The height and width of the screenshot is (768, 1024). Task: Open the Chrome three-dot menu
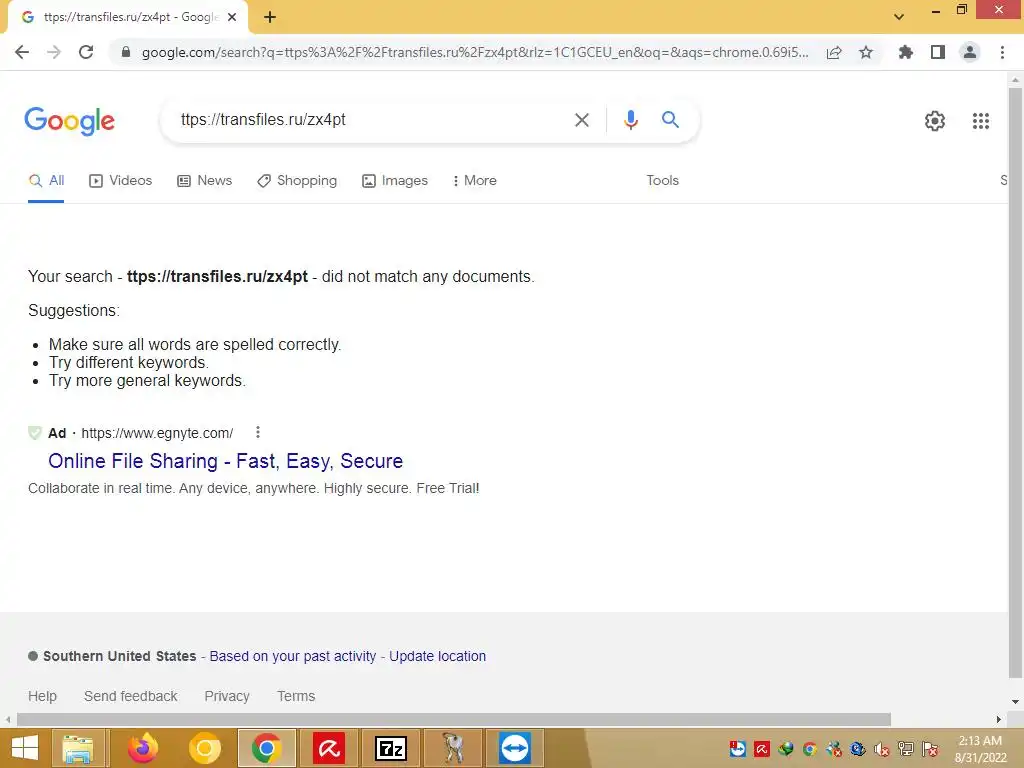[x=1002, y=52]
